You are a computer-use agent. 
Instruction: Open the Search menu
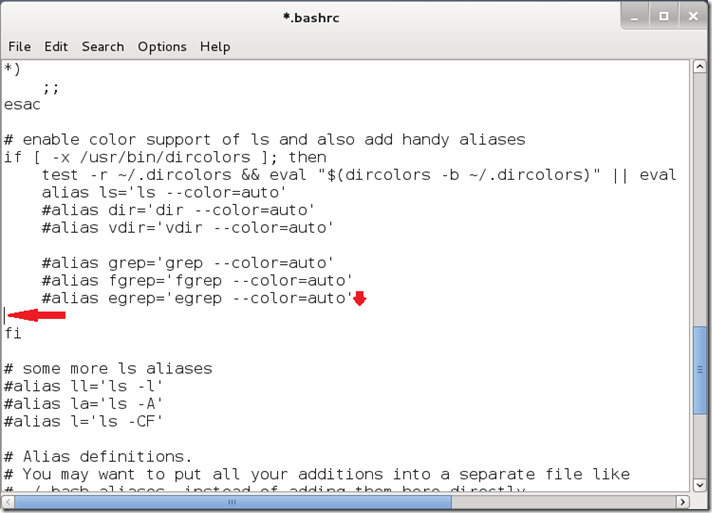click(x=103, y=46)
